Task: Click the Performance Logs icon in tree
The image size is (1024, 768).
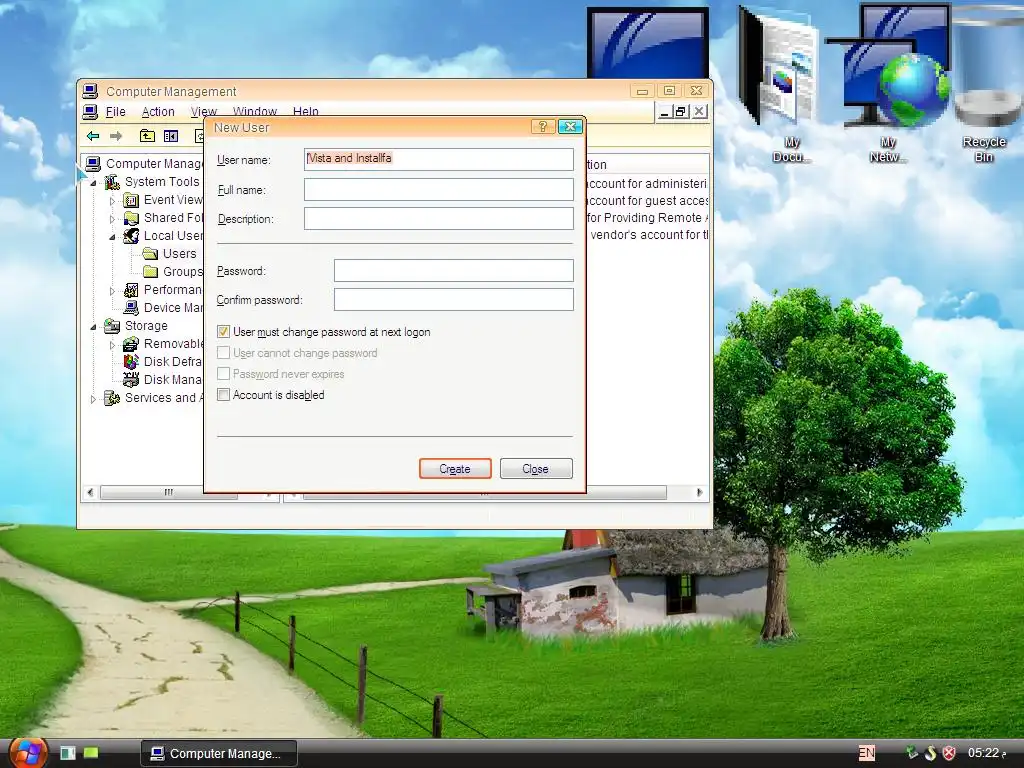Action: coord(131,289)
